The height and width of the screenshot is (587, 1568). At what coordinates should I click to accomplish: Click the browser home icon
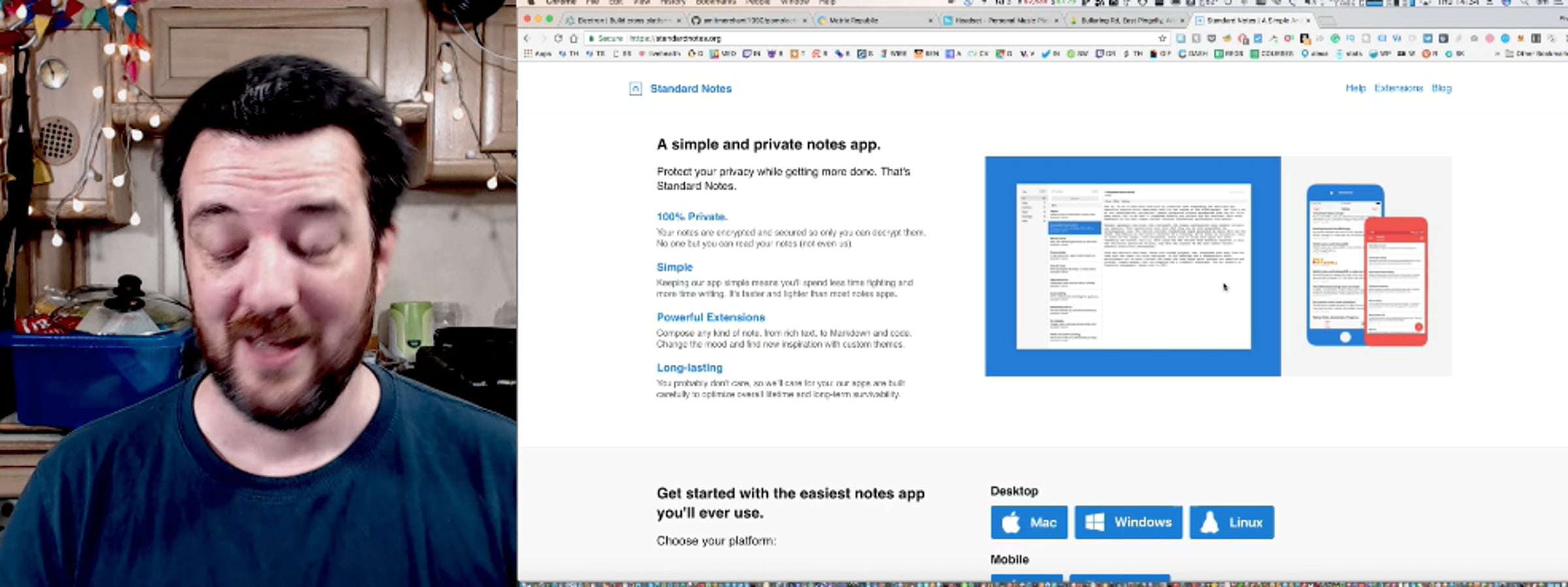(x=574, y=39)
